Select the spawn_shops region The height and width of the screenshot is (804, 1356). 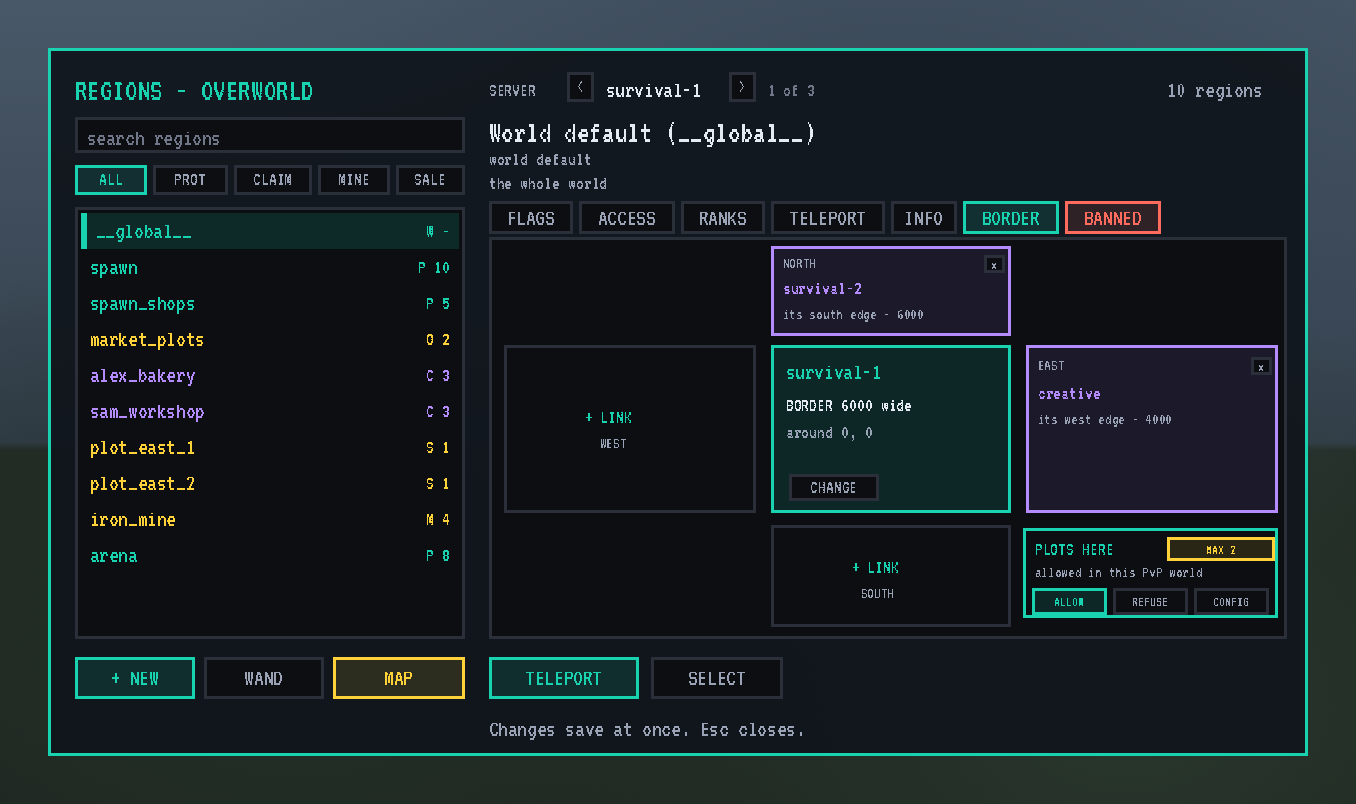click(270, 304)
